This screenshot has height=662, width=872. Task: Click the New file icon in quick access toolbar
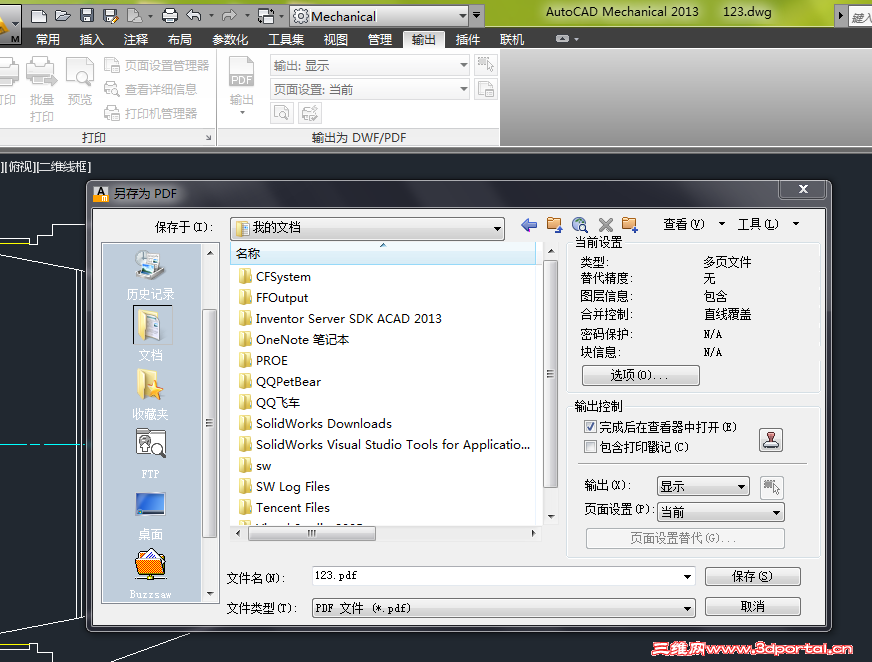point(38,16)
